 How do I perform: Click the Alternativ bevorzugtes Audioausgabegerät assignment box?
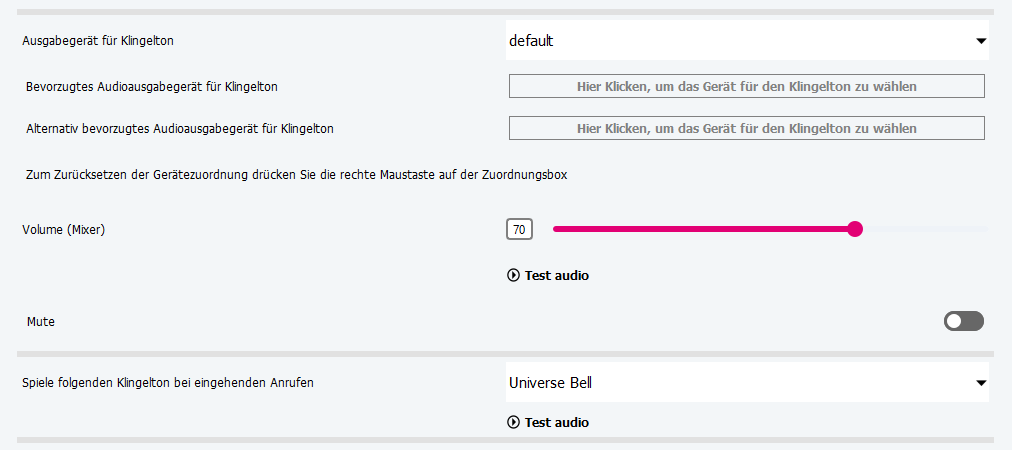(x=747, y=128)
